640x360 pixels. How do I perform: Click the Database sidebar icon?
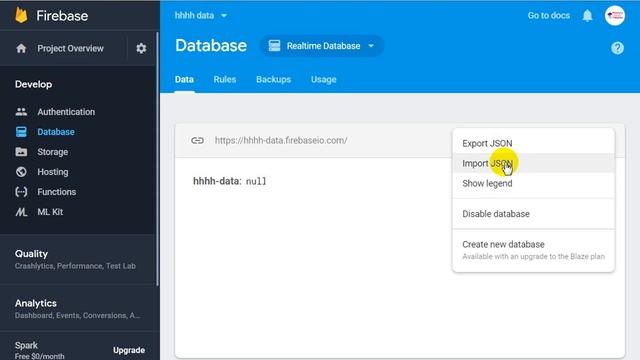pos(21,132)
